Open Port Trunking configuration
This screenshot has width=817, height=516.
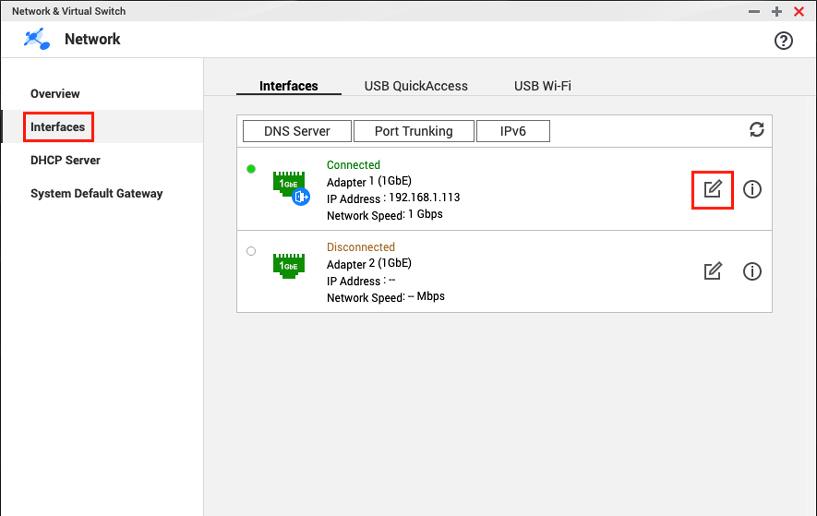click(413, 131)
